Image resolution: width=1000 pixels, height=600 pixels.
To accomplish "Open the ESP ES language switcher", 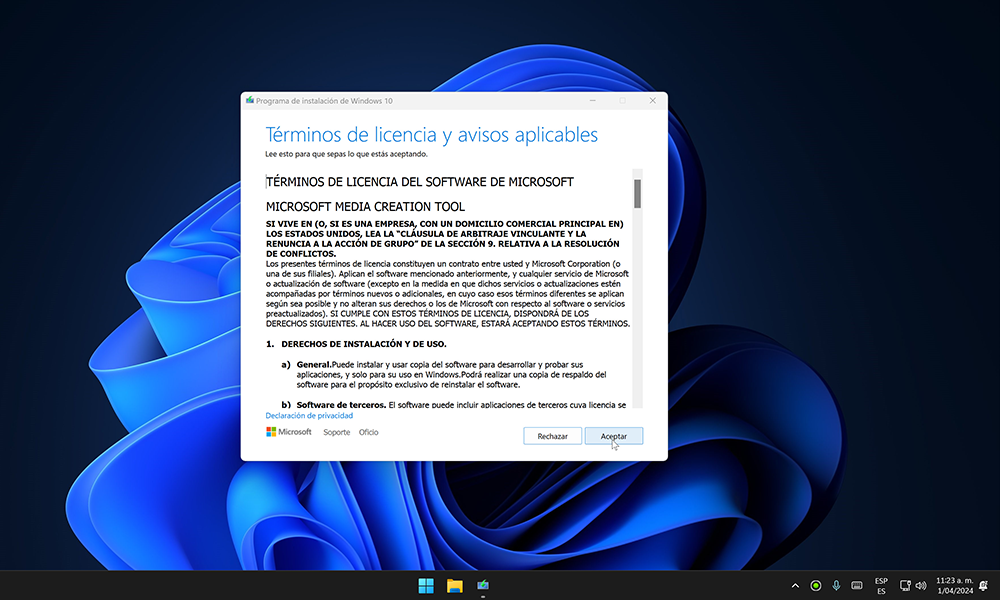I will click(x=881, y=585).
